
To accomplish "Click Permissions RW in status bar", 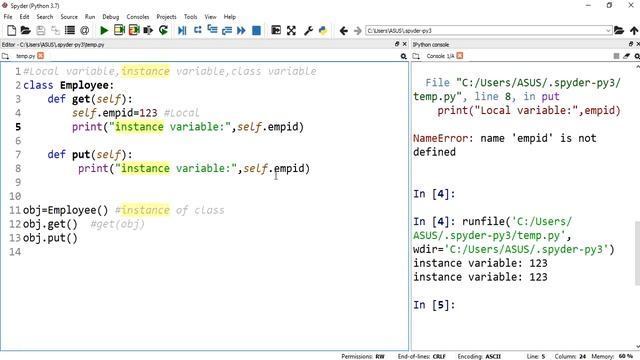I will click(363, 356).
